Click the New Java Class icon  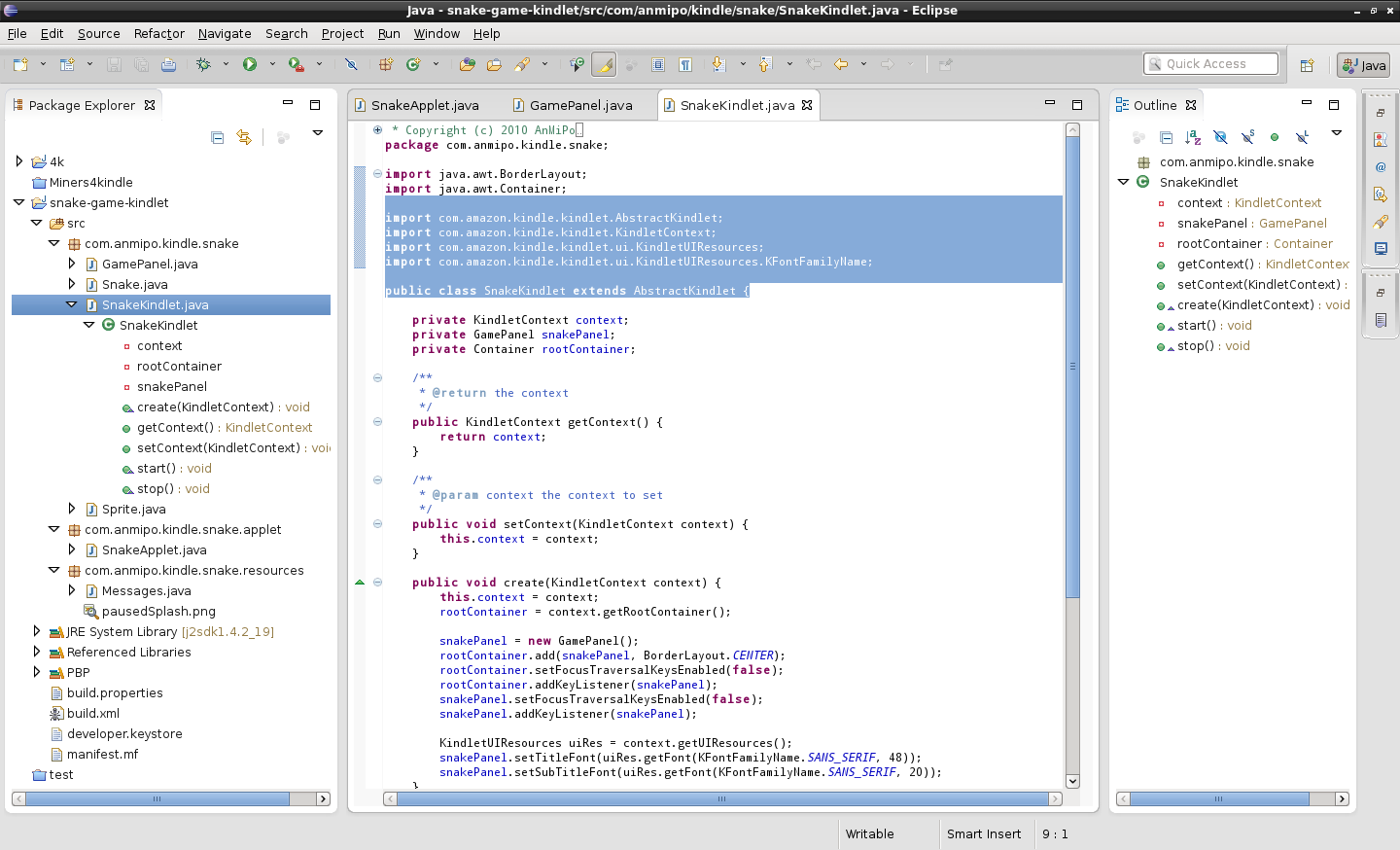coord(413,64)
